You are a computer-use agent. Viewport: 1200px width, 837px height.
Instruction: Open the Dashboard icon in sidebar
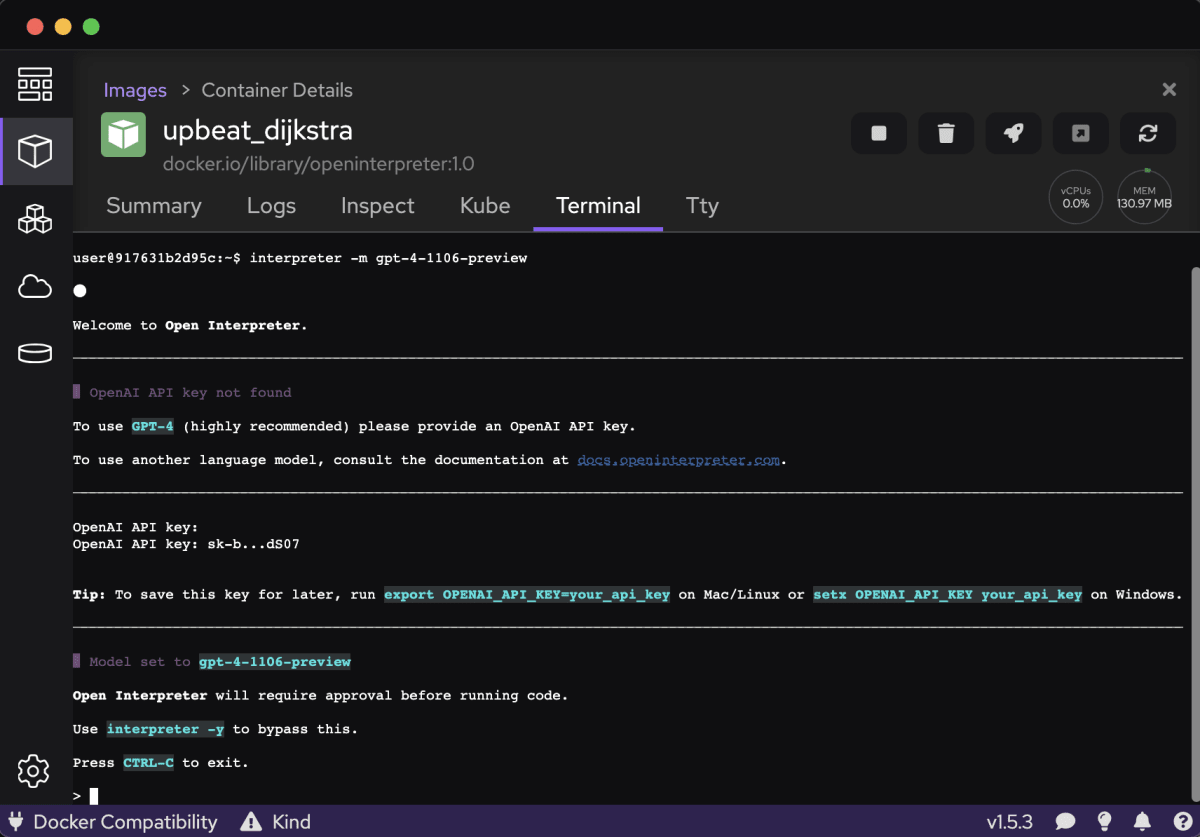click(35, 85)
